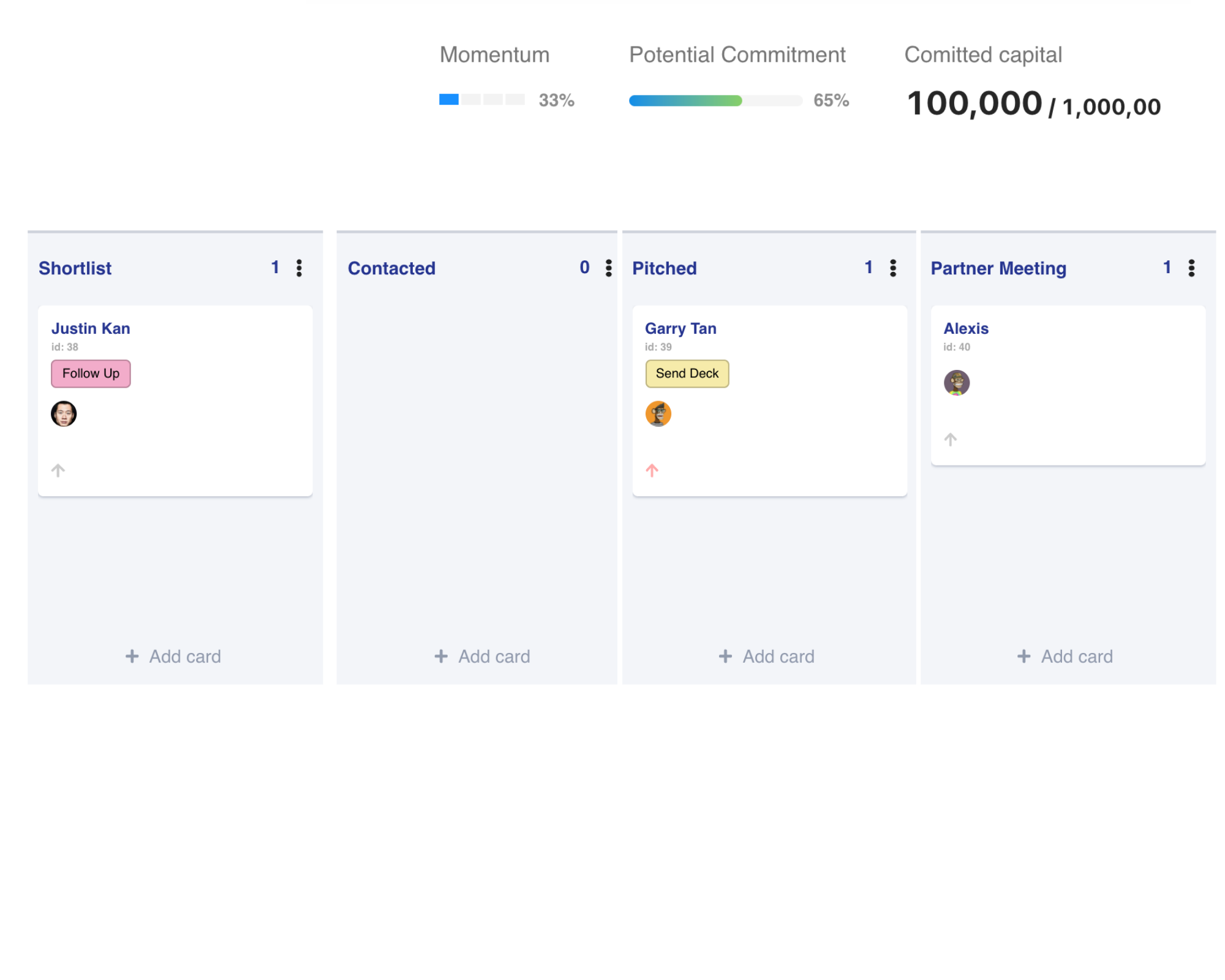The width and height of the screenshot is (1225, 980).
Task: Click Alexis's ape avatar
Action: point(957,383)
